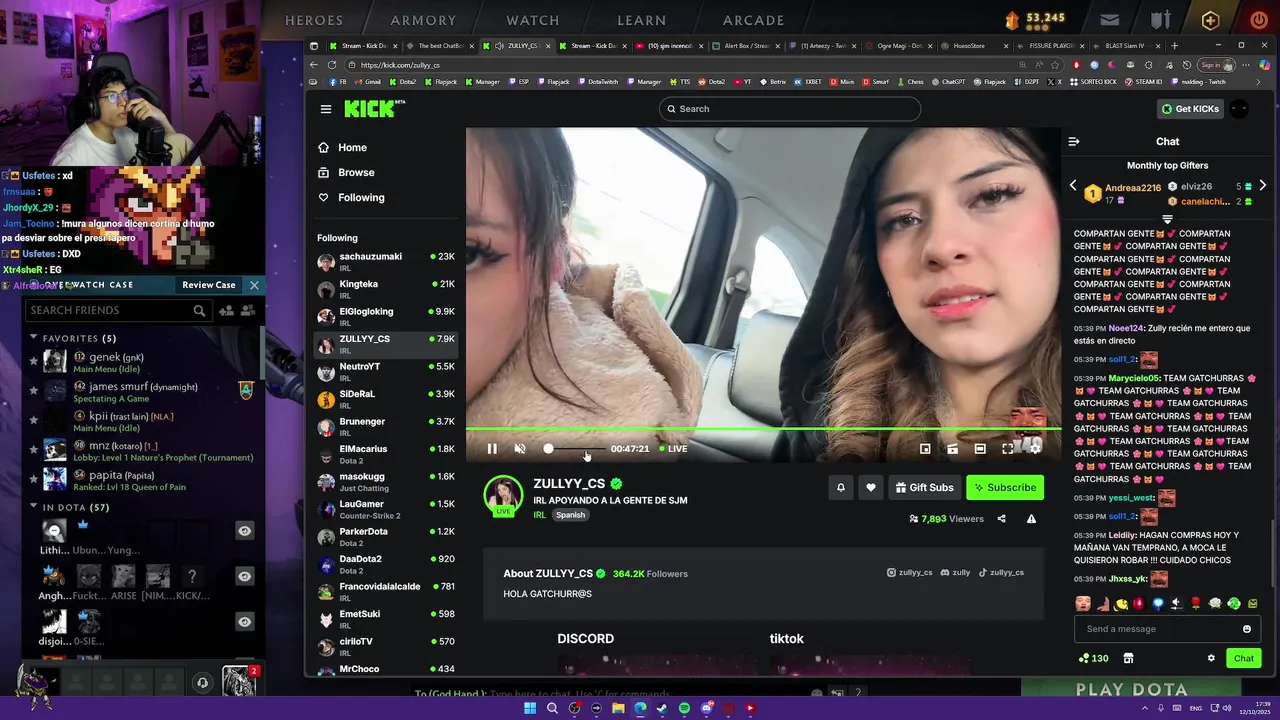Open Home in Kick sidebar
The height and width of the screenshot is (720, 1280).
tap(342, 147)
